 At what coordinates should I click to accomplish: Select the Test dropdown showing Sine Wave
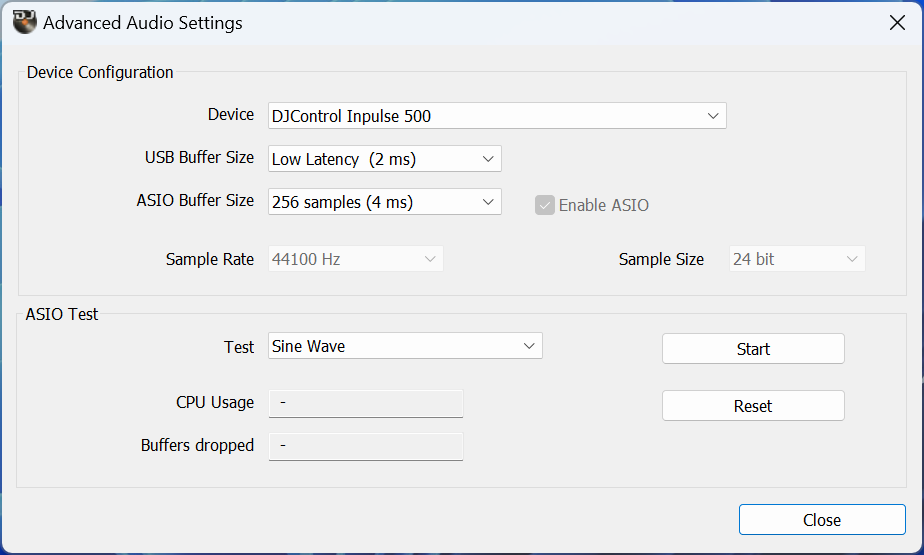click(405, 346)
